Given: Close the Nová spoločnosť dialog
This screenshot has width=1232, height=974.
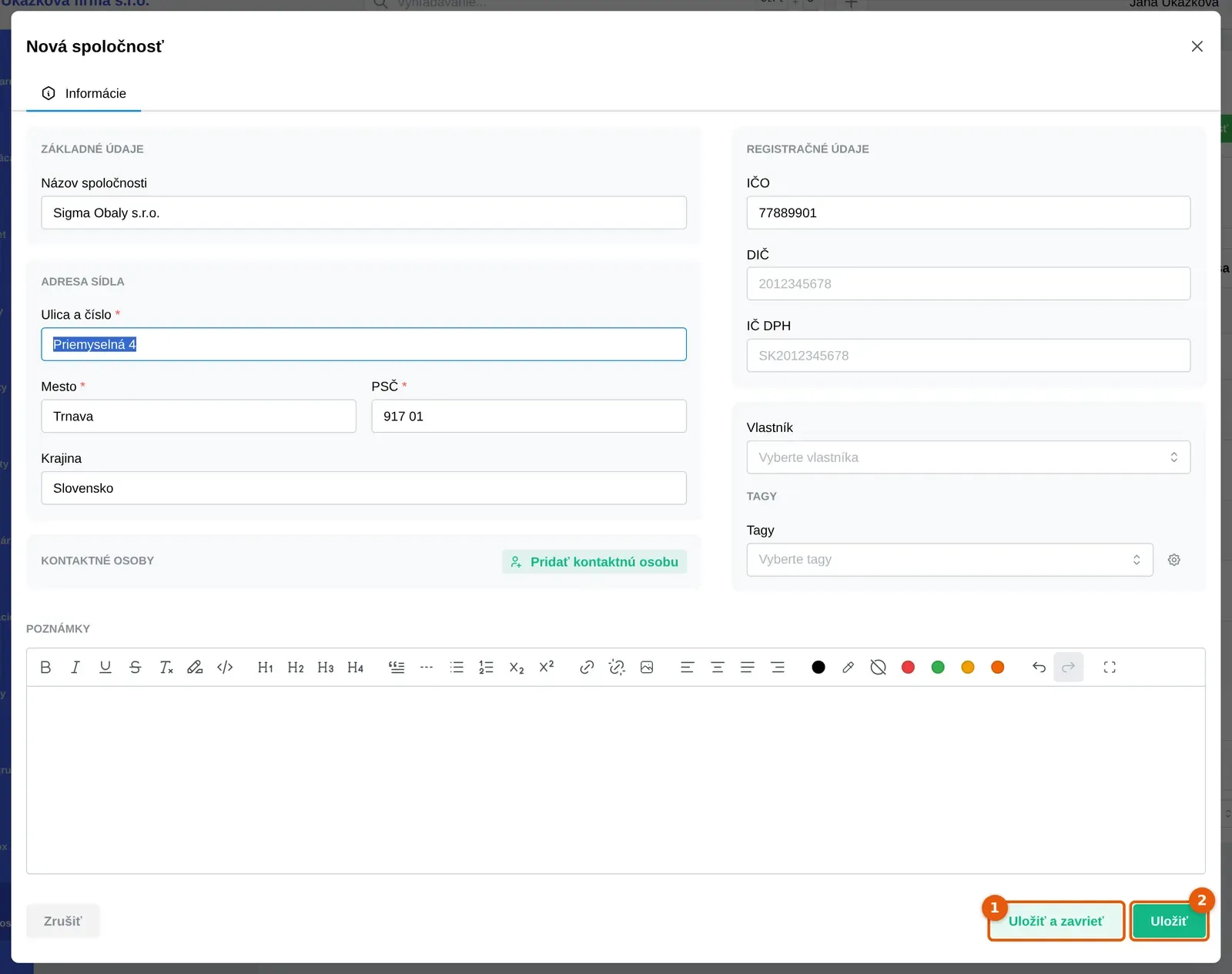Looking at the screenshot, I should tap(1197, 46).
